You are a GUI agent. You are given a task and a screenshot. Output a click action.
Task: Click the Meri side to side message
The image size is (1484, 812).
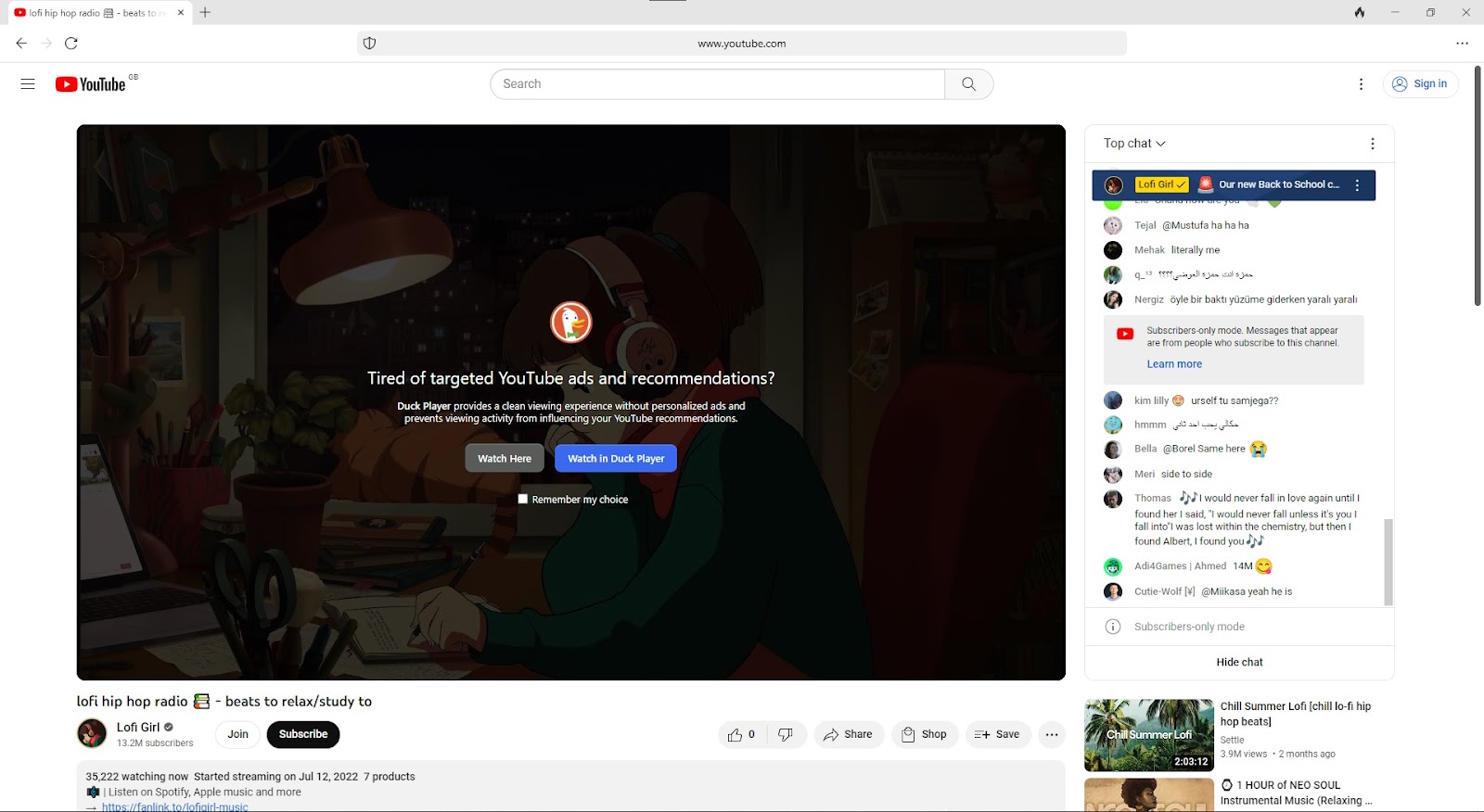[1173, 474]
